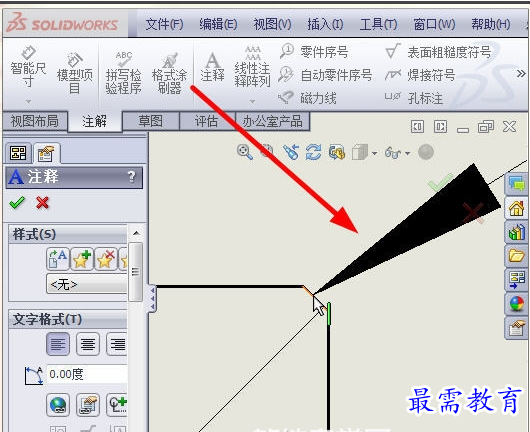The image size is (530, 432).
Task: Open the File Explorer folder task pane
Action: pos(516,256)
